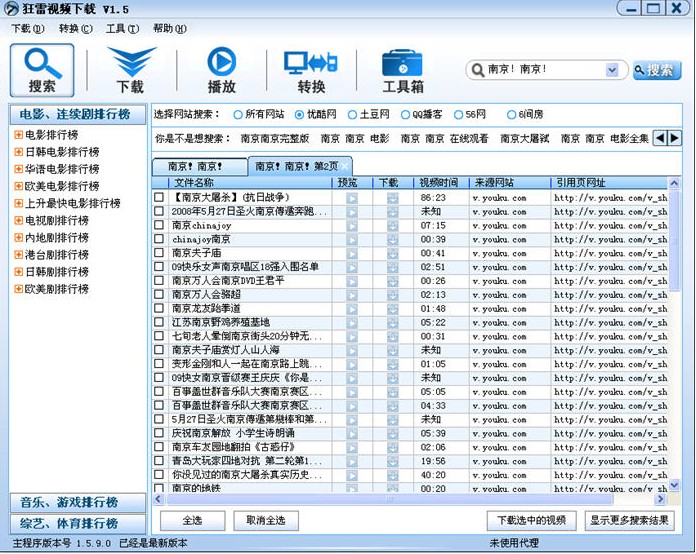Close the 南京!南京! 第2页 tab

pos(345,166)
